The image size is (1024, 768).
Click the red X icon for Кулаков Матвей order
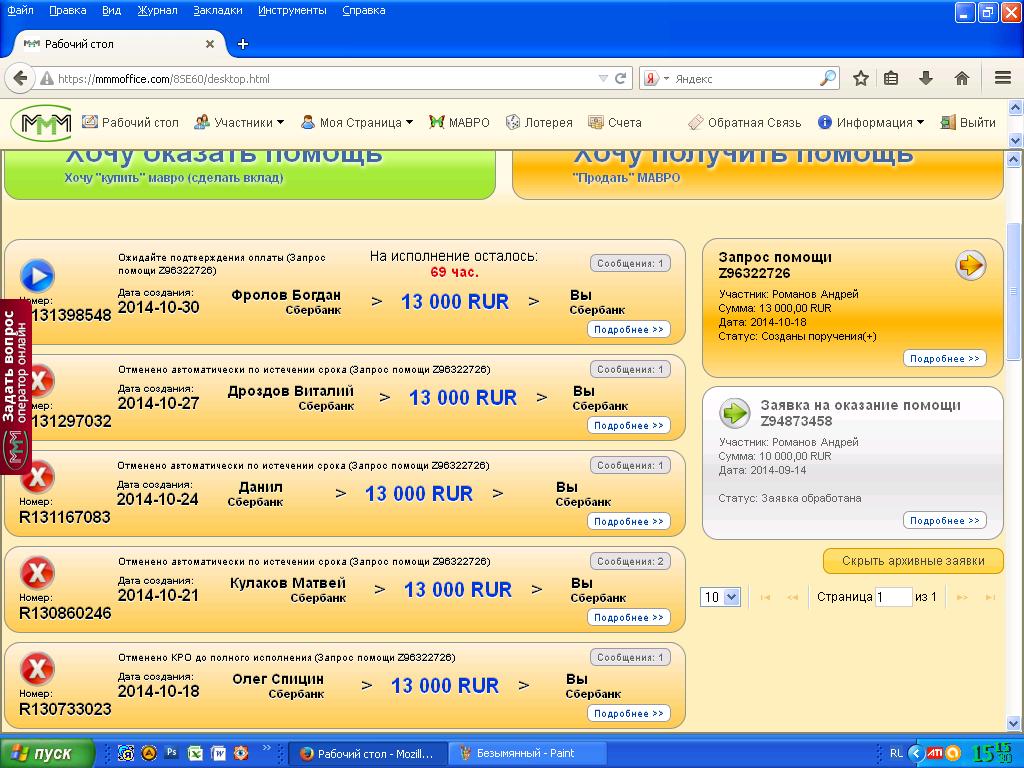coord(37,573)
